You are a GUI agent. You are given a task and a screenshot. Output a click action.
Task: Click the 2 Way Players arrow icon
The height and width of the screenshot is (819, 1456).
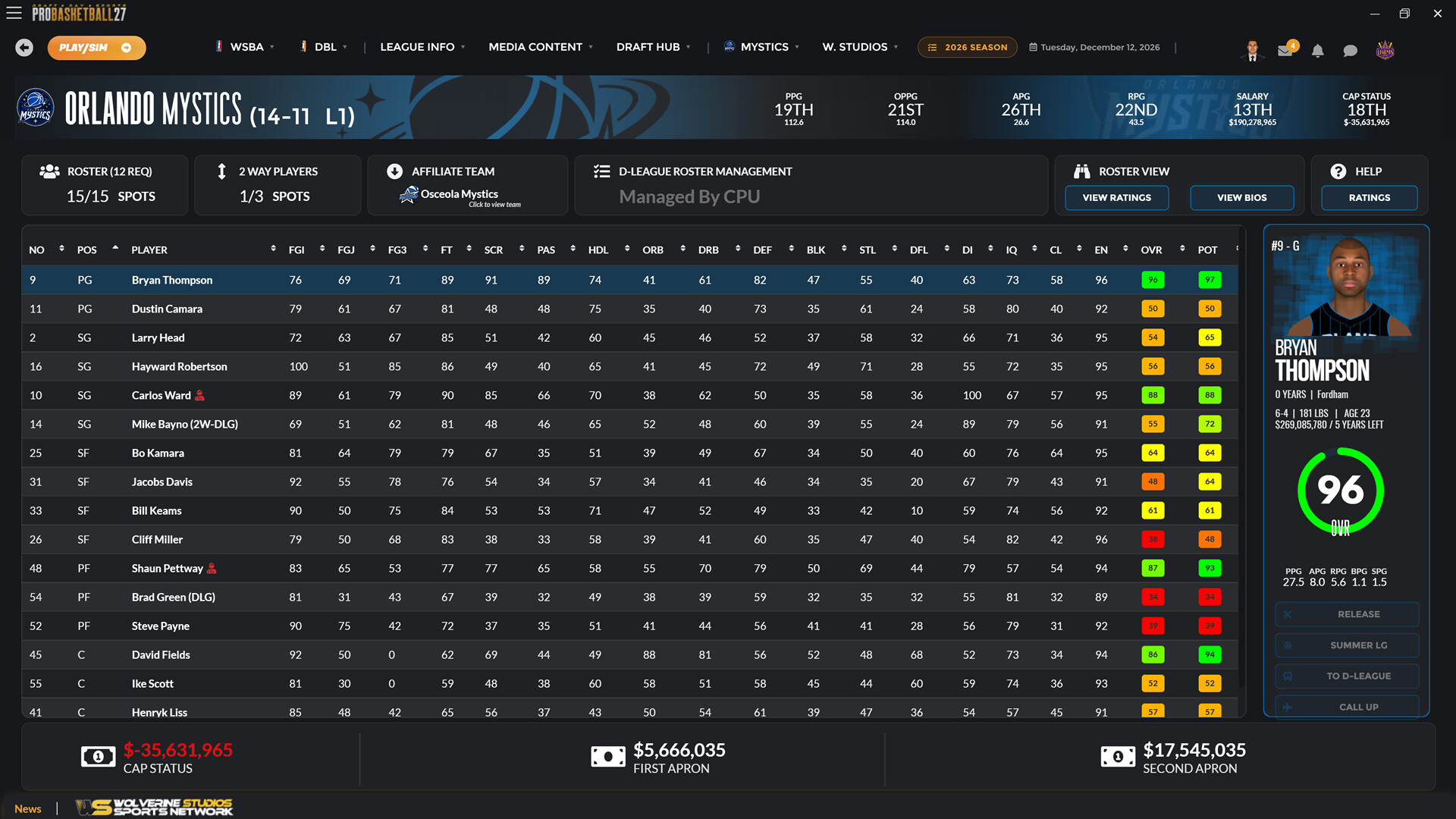pos(221,171)
